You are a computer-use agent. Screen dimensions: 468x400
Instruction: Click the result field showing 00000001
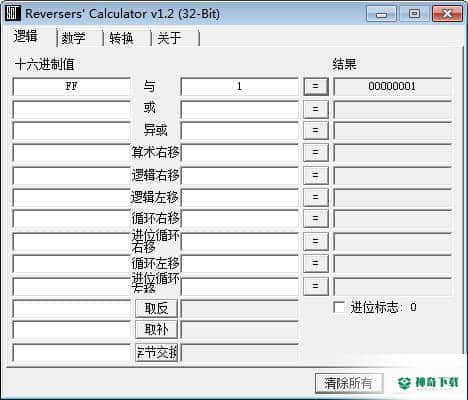[392, 87]
